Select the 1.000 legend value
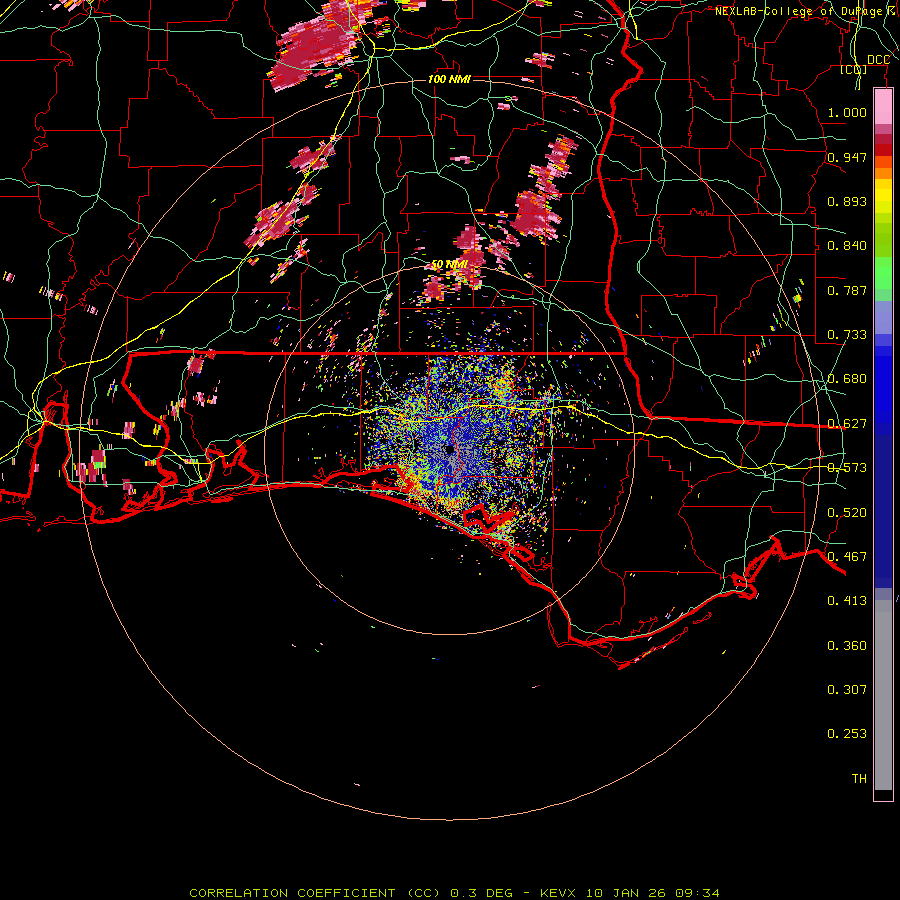900x900 pixels. coord(847,113)
